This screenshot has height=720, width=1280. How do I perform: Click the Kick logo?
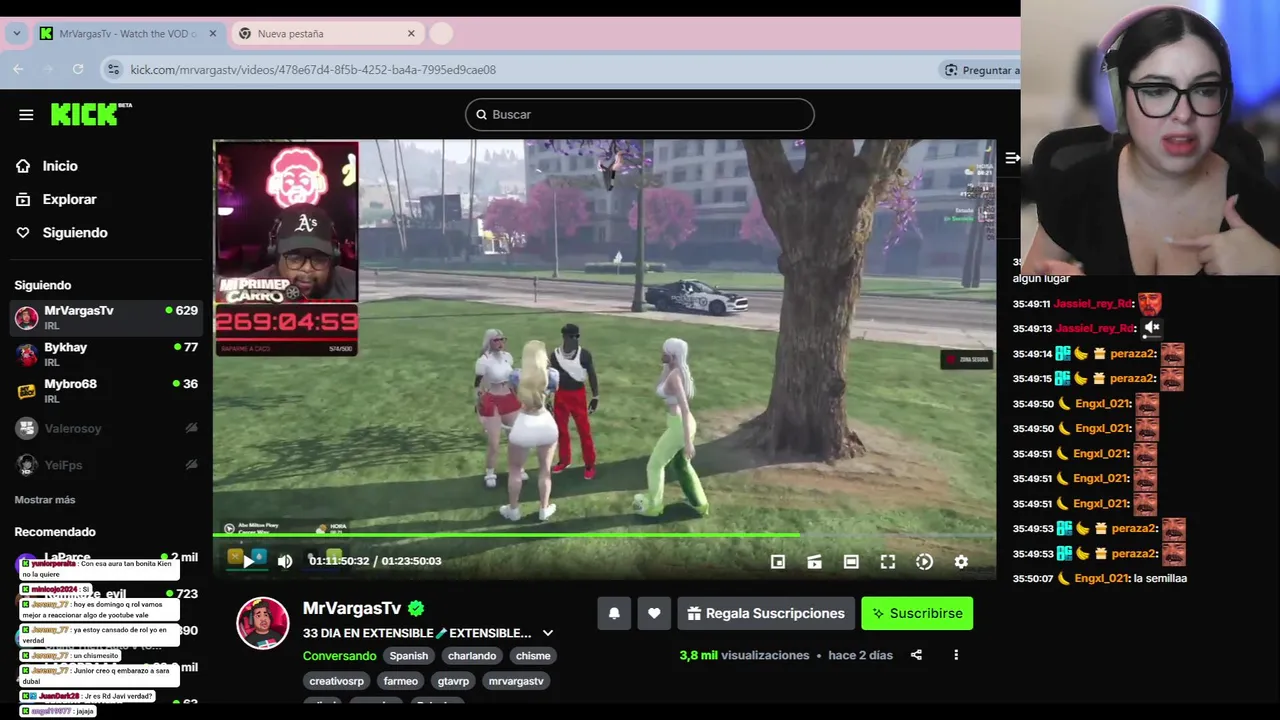click(91, 114)
